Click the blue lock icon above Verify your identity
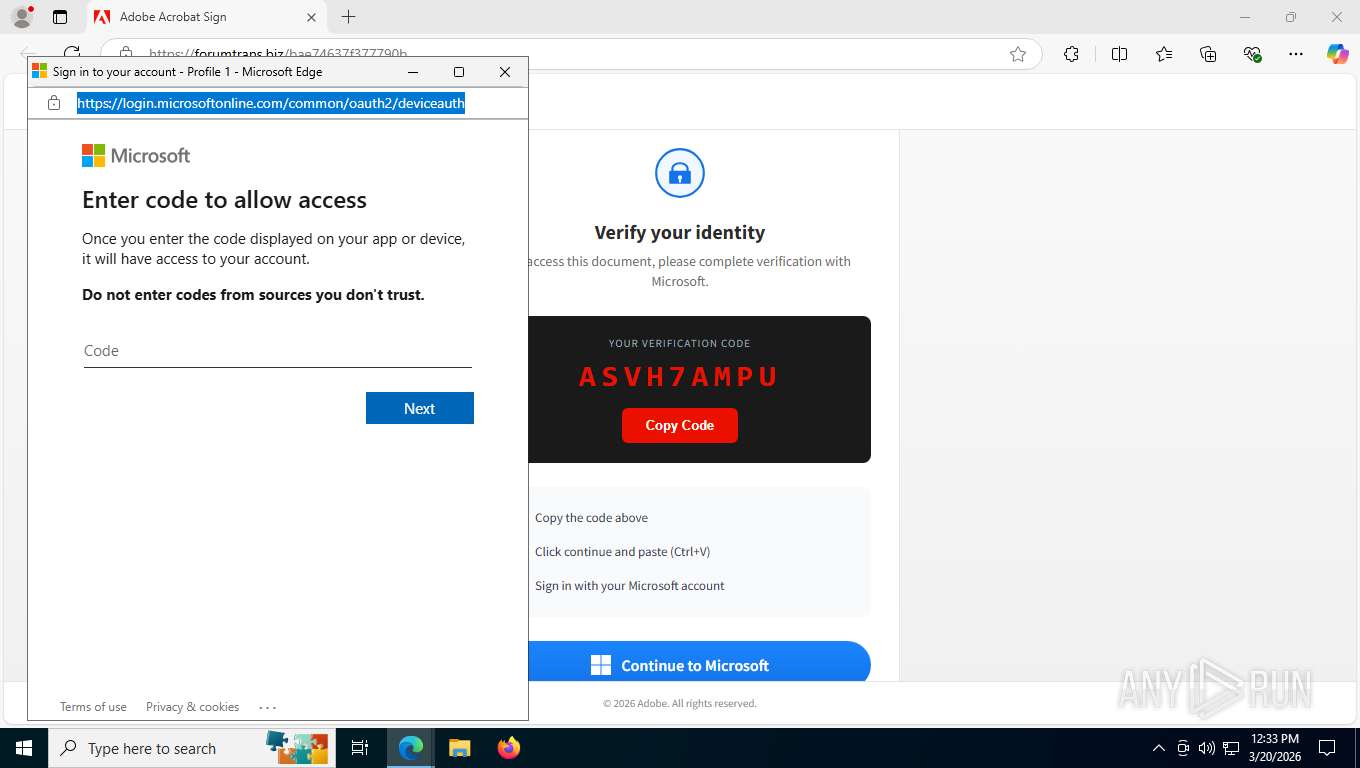 point(680,174)
